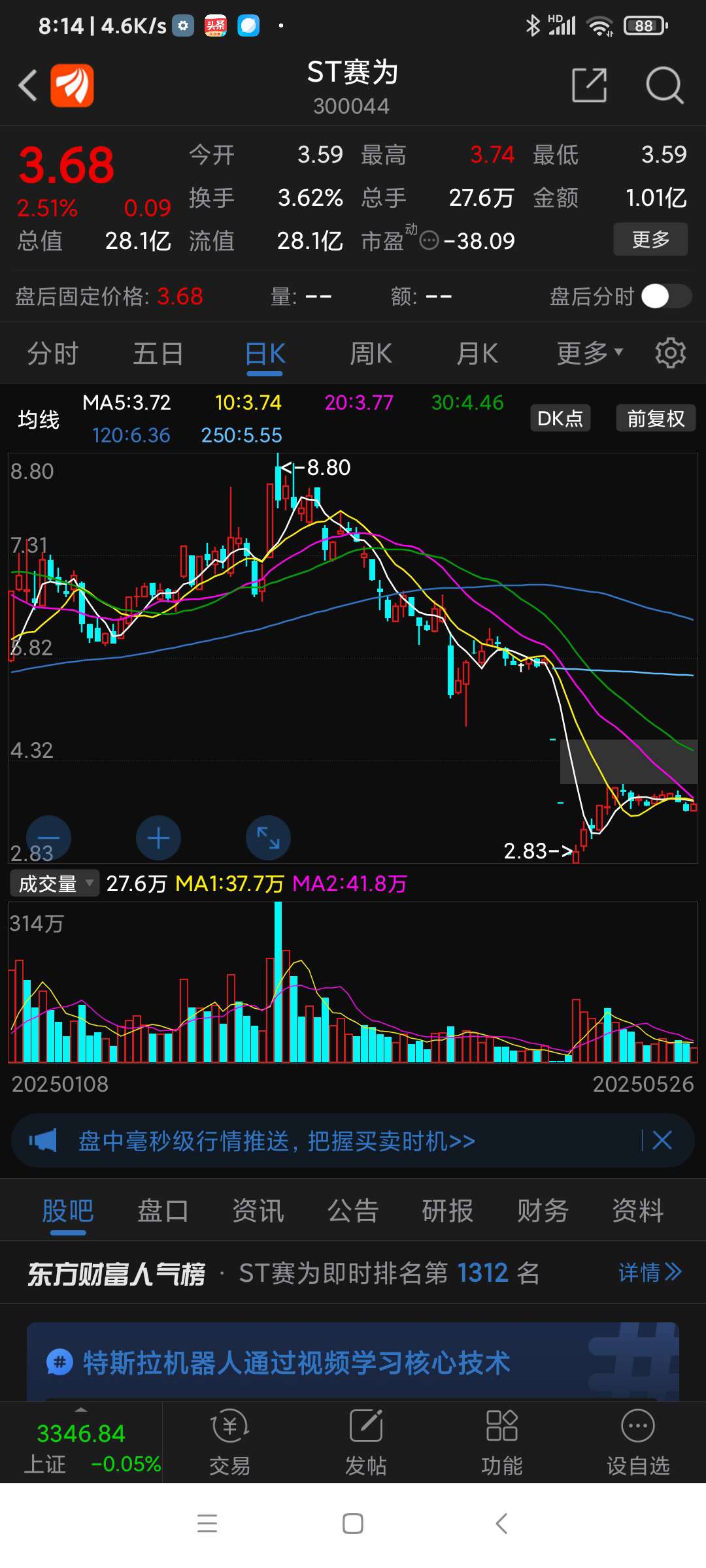Open the 资料 tab
This screenshot has width=706, height=1568.
point(638,1211)
